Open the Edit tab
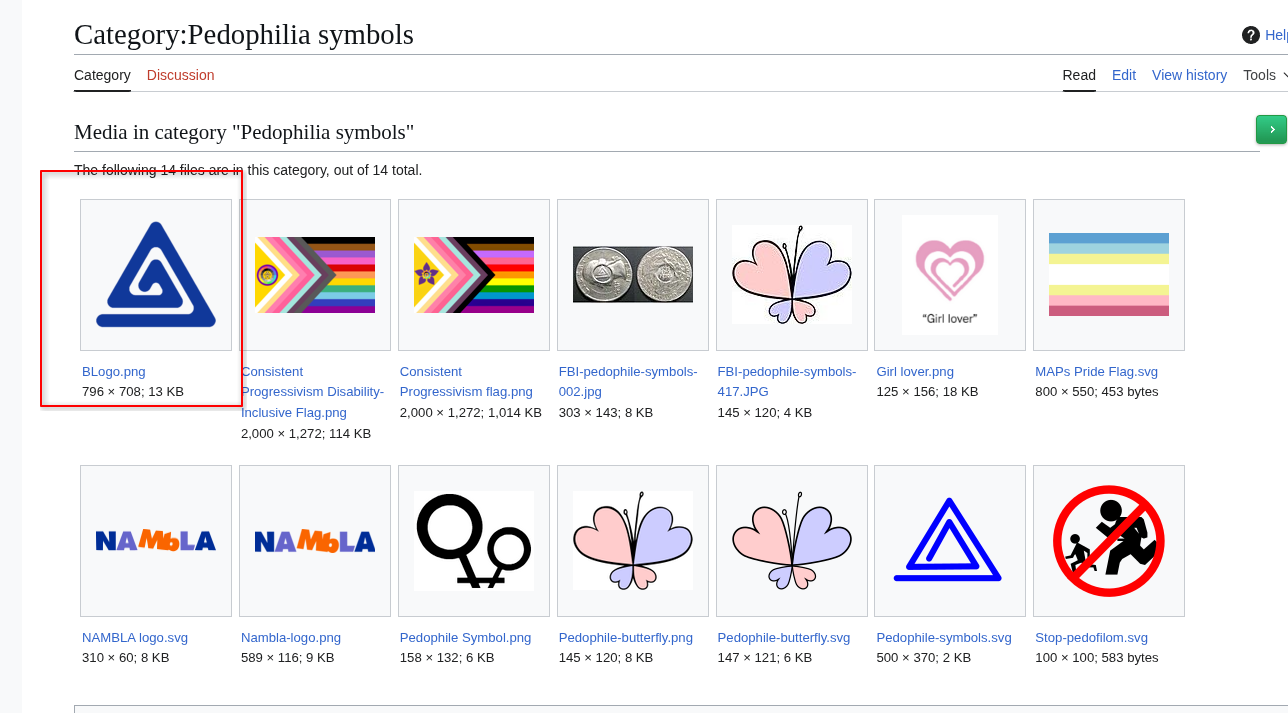 (x=1124, y=75)
